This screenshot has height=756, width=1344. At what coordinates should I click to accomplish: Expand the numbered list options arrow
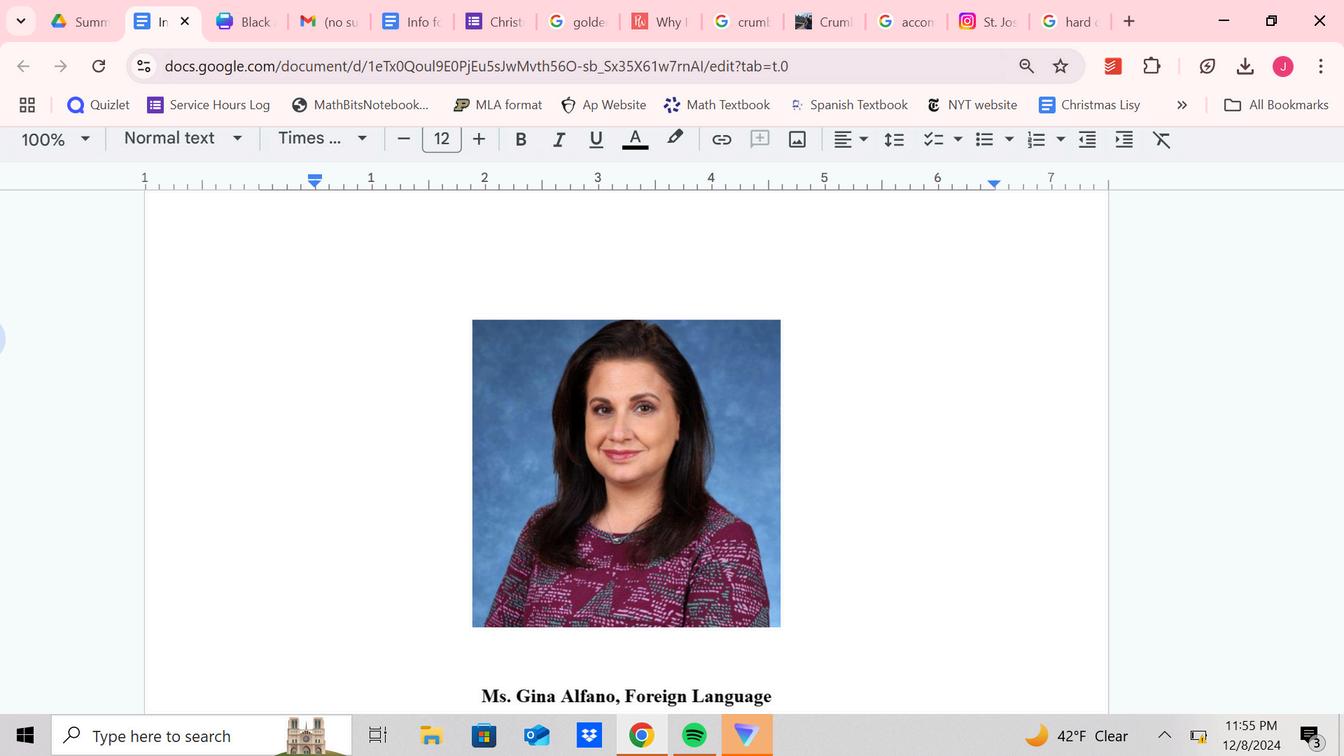[x=1061, y=139]
